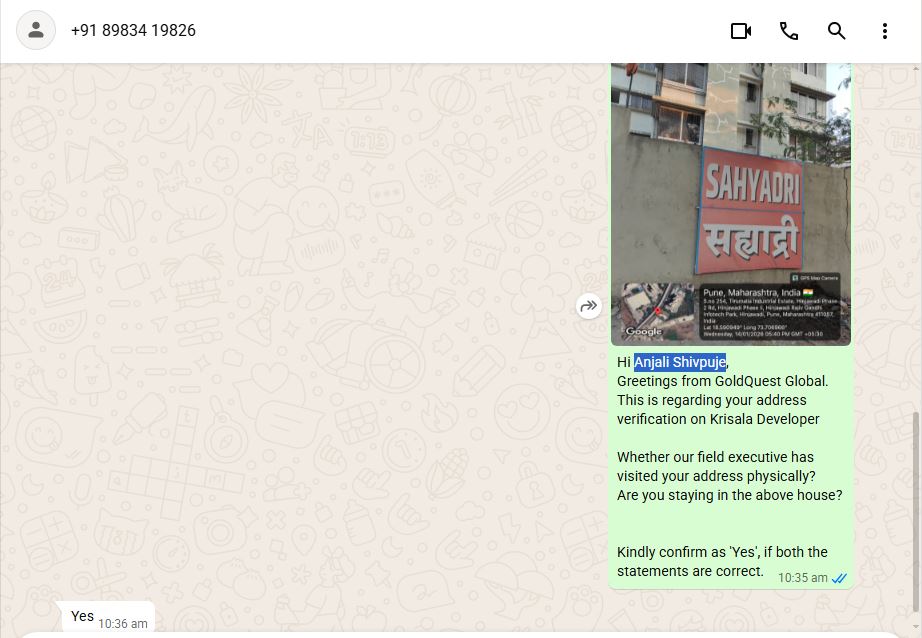
Task: Click 'Greetings from GoldQuest Global.' text
Action: [722, 381]
